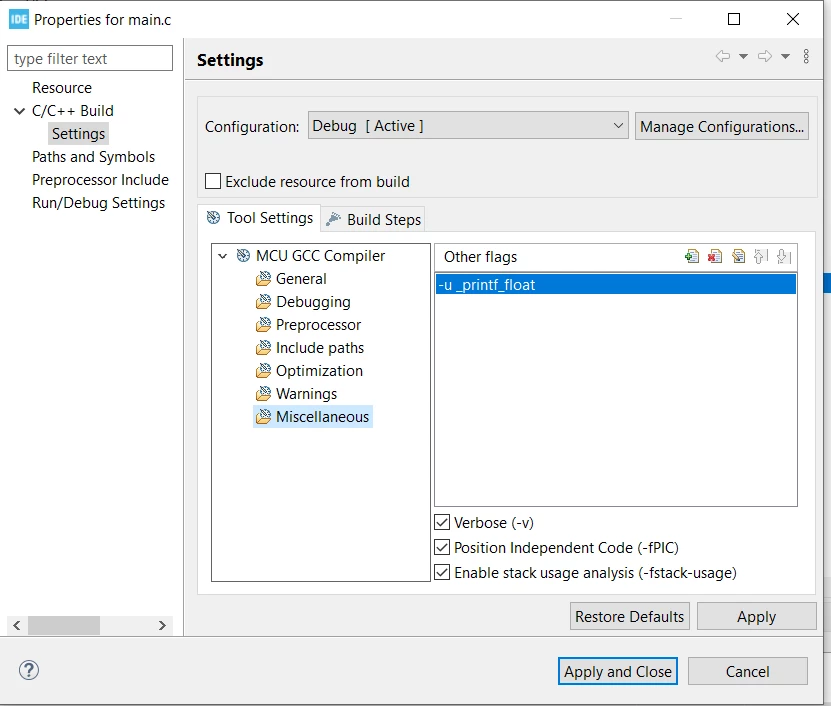Screen dimensions: 831x706
Task: Click Restore Defaults button
Action: [630, 616]
